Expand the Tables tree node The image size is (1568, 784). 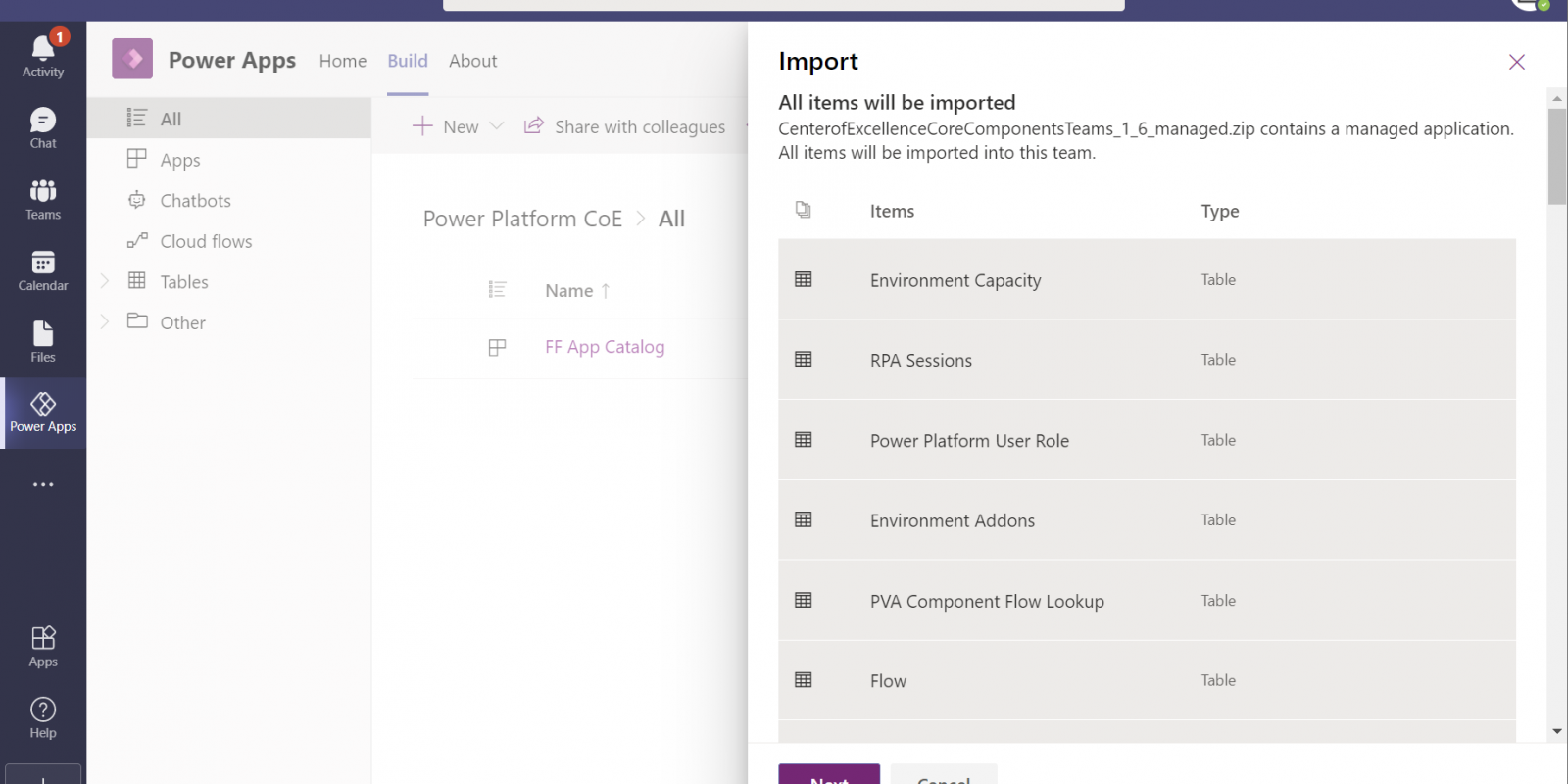(x=105, y=281)
